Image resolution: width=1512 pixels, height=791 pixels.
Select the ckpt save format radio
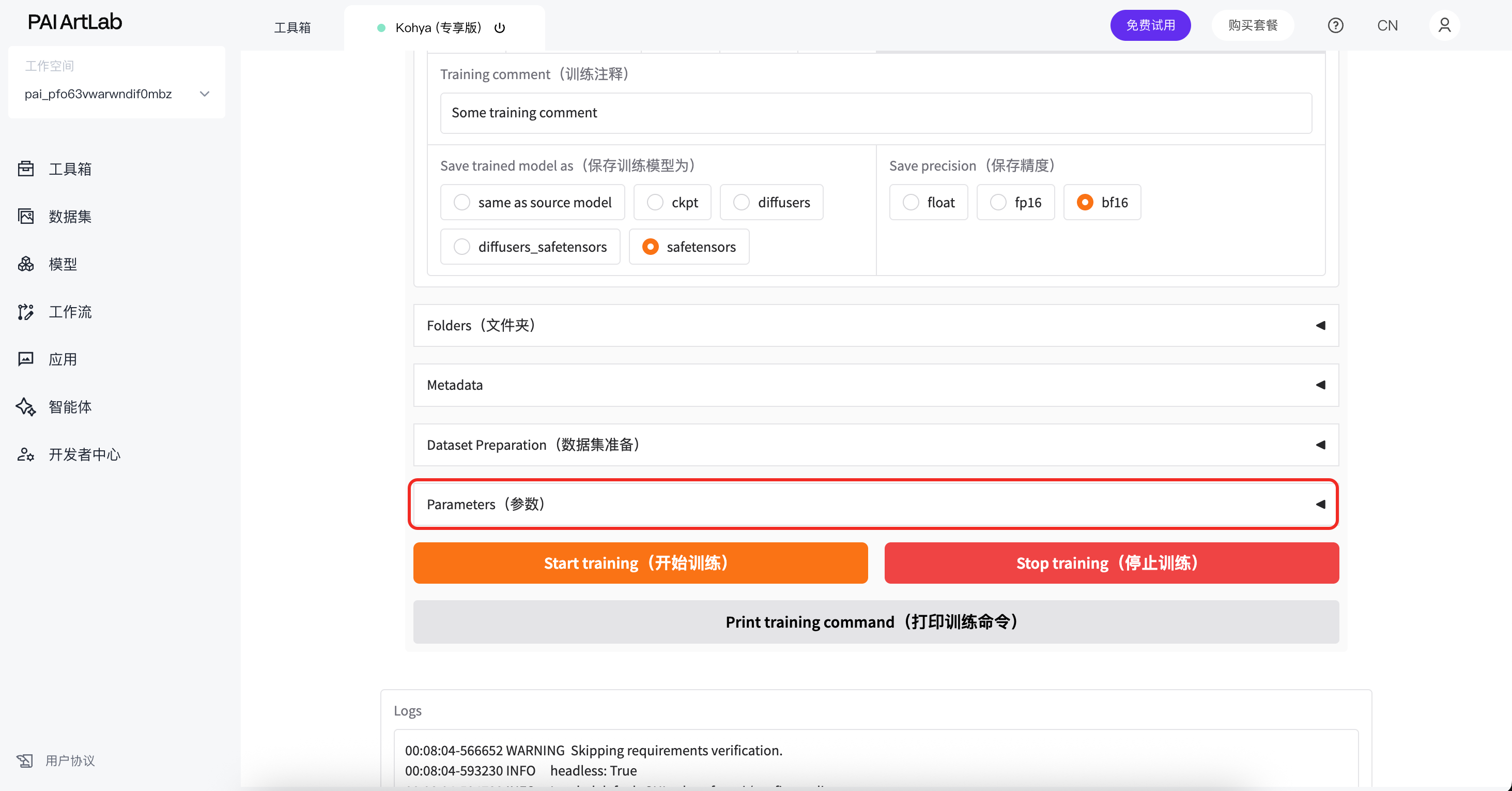coord(655,202)
